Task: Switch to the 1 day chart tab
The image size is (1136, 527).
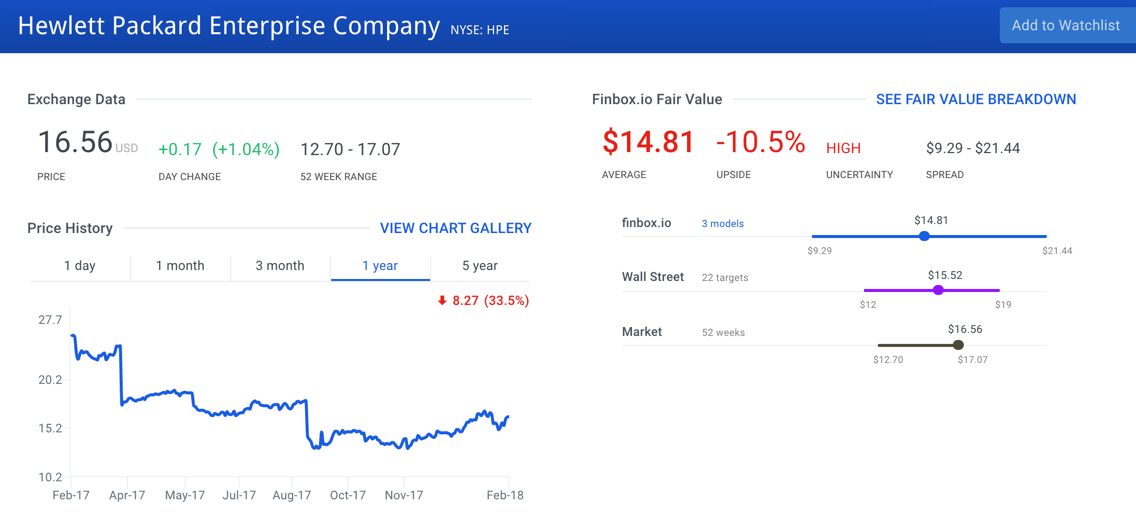Action: [x=80, y=266]
